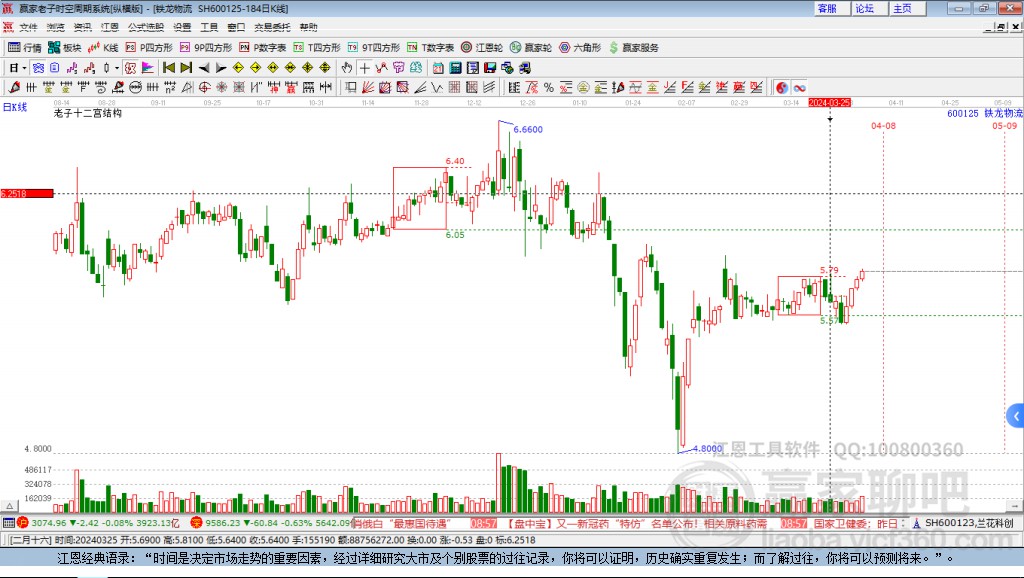Select the hand pan tool

click(347, 68)
